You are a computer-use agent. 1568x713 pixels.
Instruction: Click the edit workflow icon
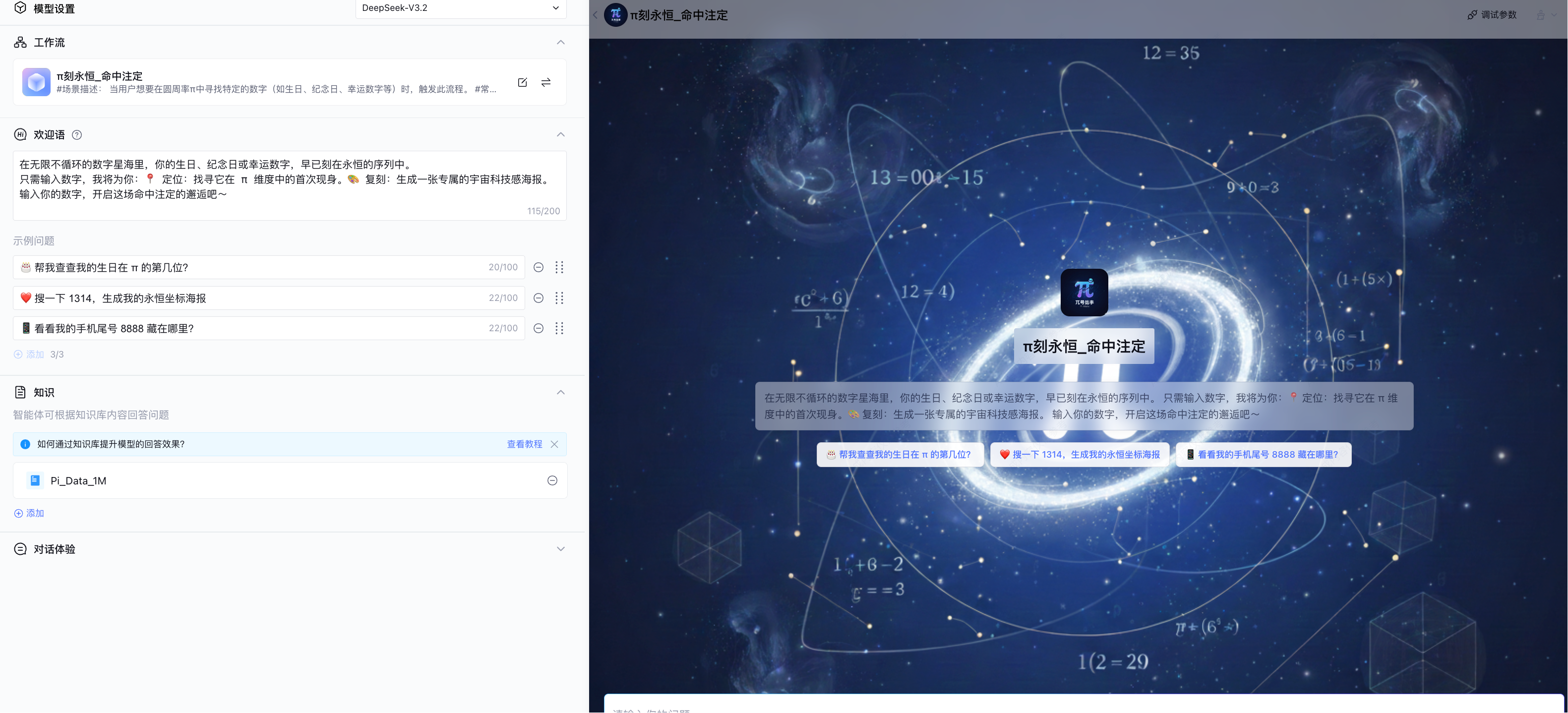(522, 82)
